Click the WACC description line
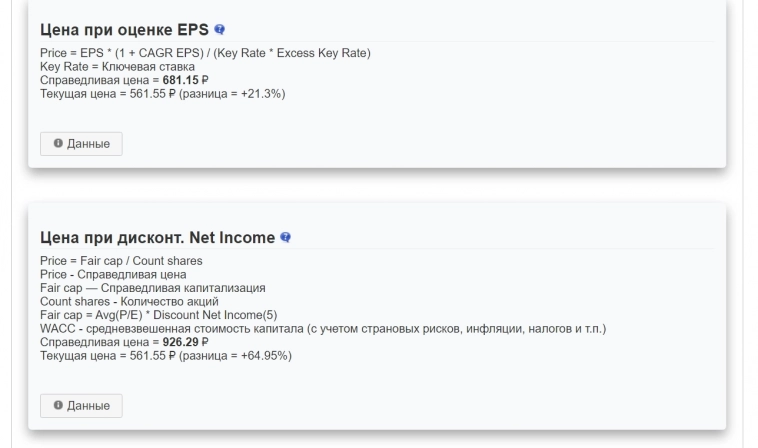The image size is (758, 448). (322, 328)
